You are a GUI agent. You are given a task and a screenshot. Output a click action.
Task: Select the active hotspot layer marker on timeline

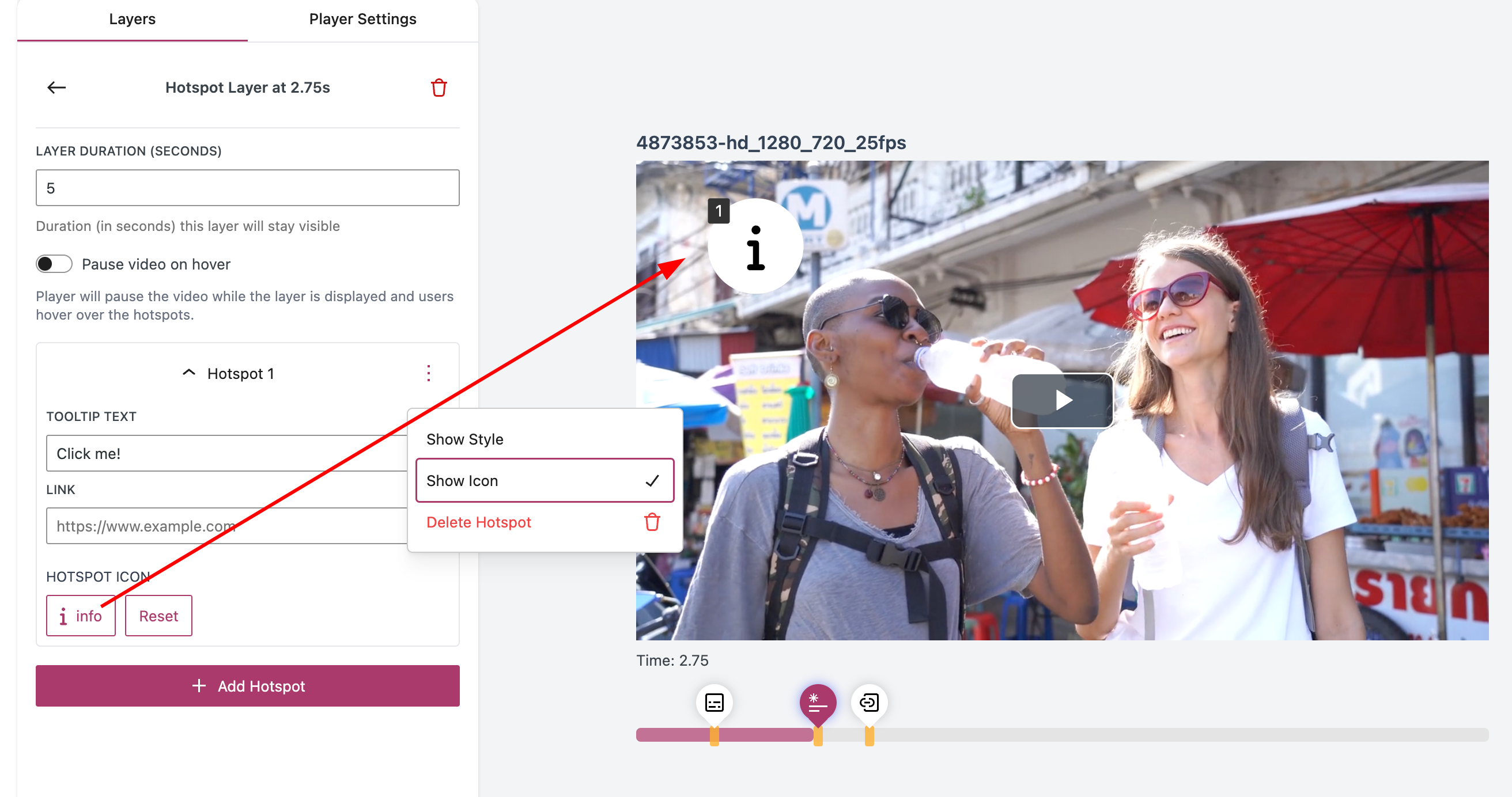coord(817,702)
